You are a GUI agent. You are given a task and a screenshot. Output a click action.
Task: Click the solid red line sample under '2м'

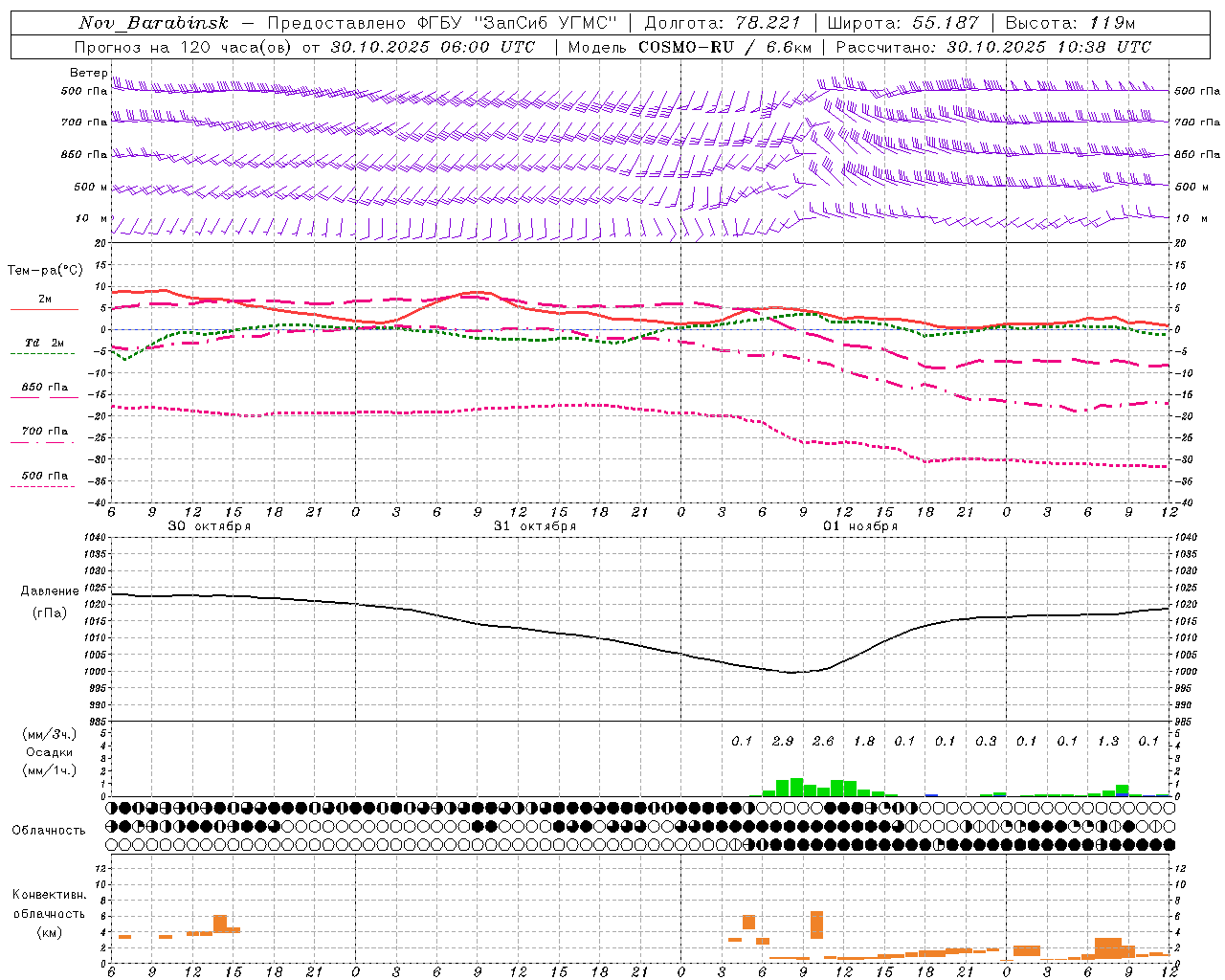[44, 309]
